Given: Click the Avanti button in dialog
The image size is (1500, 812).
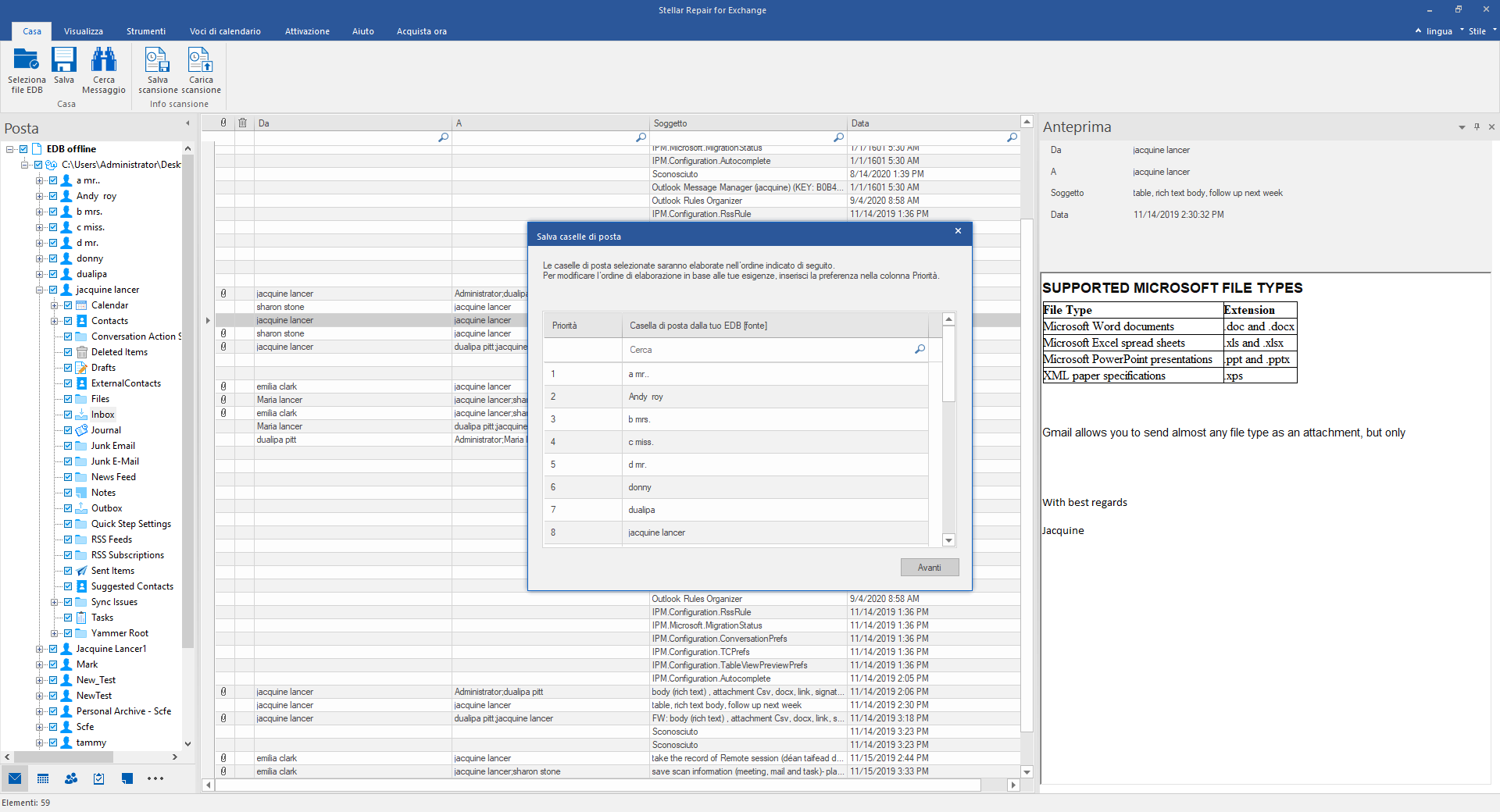Looking at the screenshot, I should [x=930, y=568].
